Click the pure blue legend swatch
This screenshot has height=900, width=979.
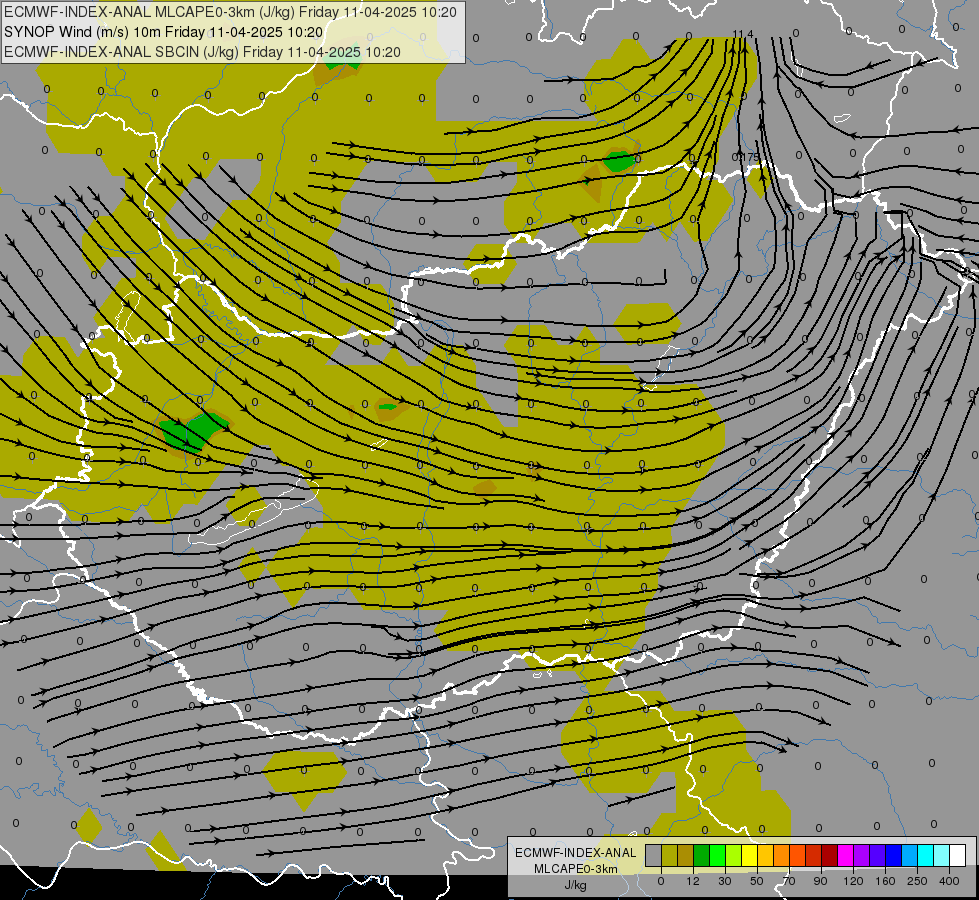[x=893, y=856]
